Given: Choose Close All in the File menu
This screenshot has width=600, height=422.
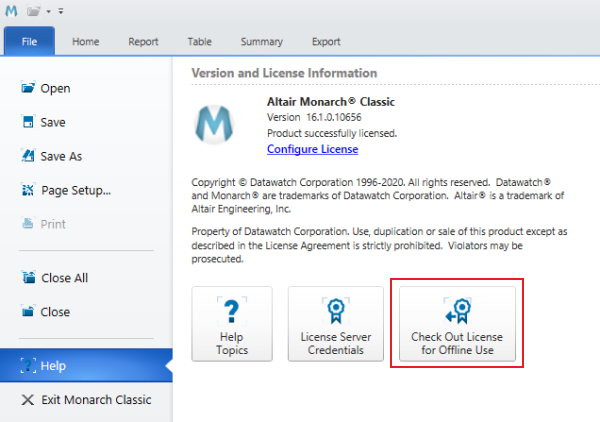Looking at the screenshot, I should 86,278.
